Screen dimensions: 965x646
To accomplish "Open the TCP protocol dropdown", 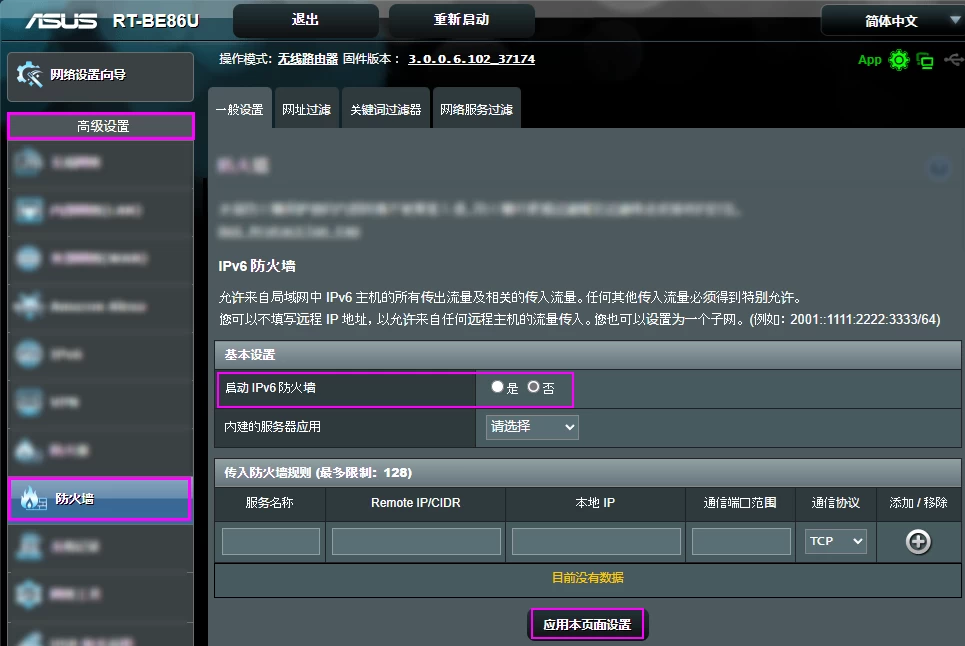I will point(835,541).
